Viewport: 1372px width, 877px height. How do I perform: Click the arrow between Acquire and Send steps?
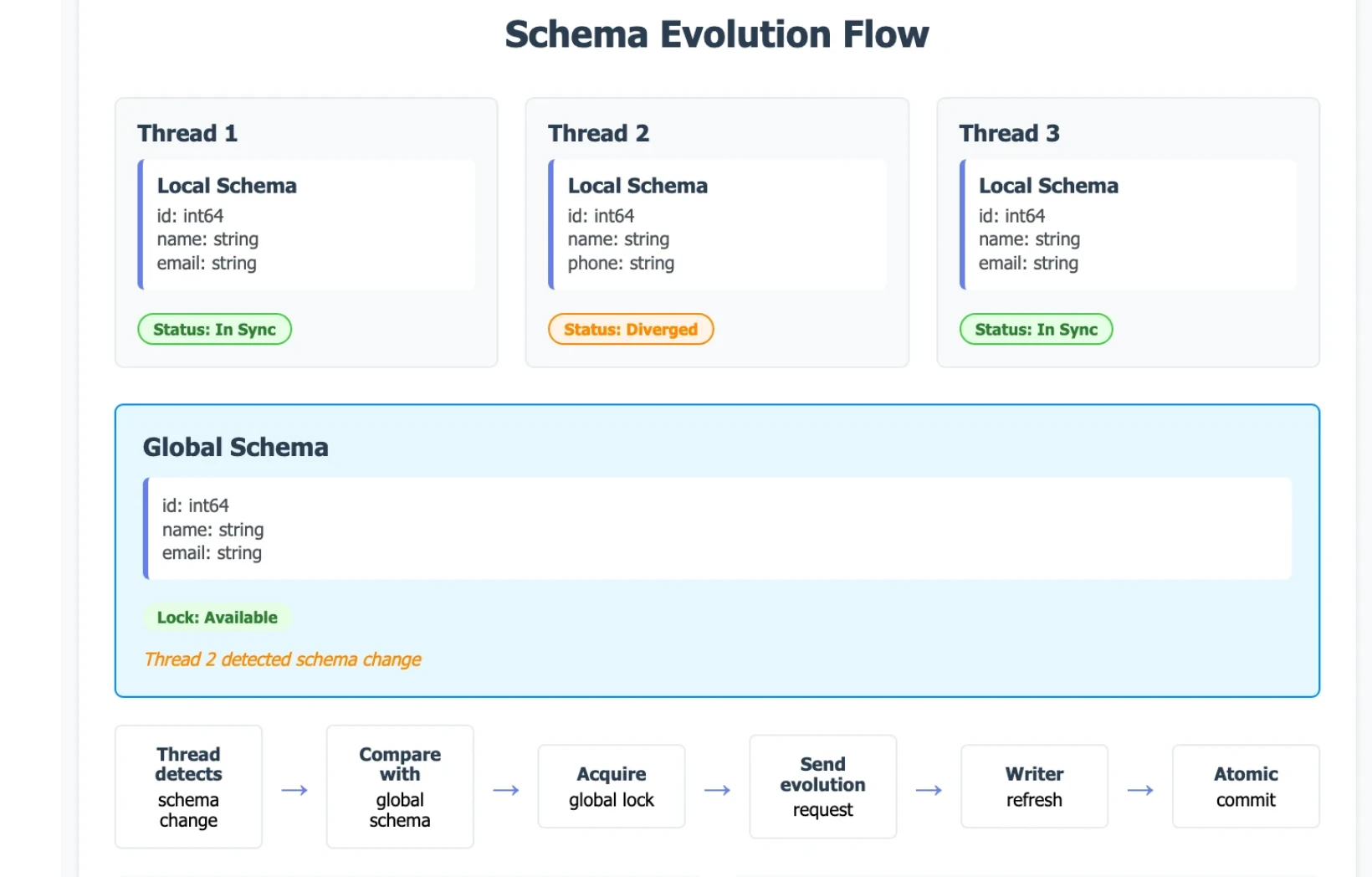pos(717,788)
